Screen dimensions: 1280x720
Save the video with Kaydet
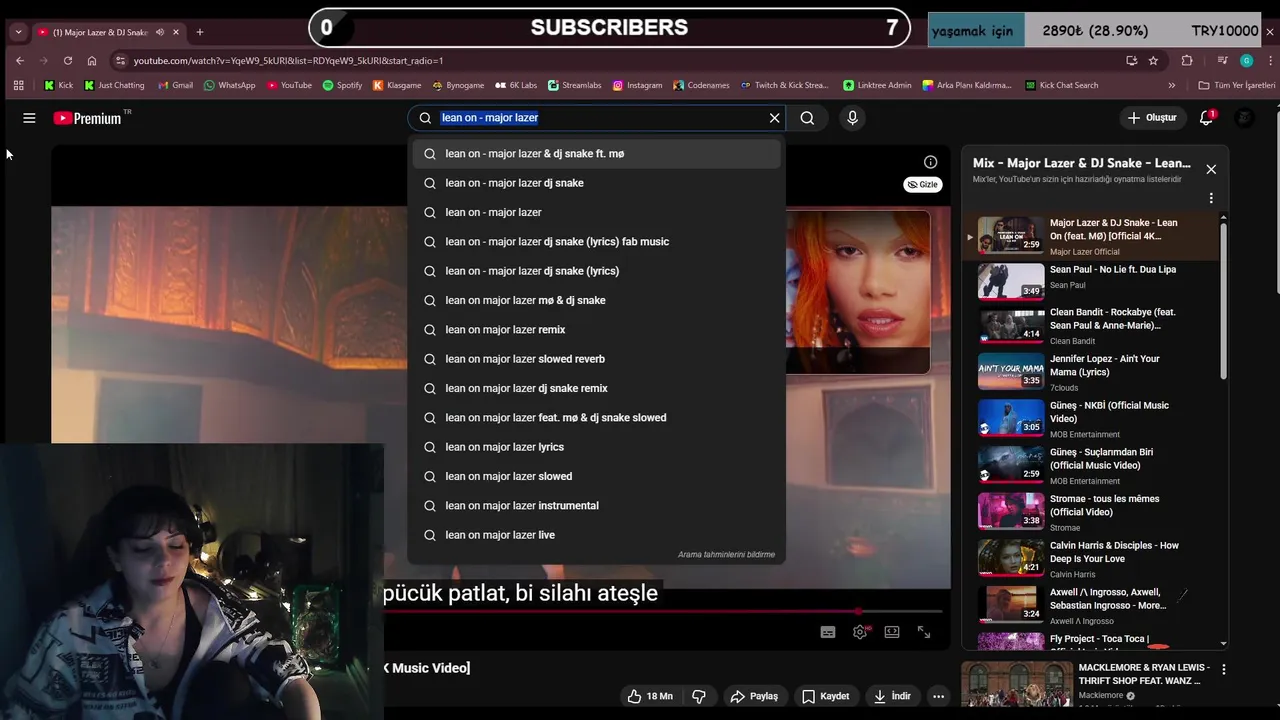click(825, 696)
